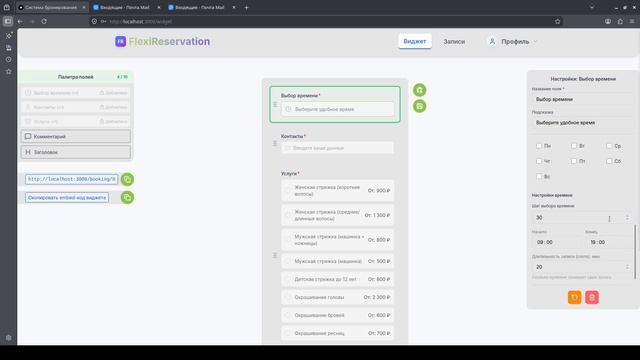Click sidebar AI sparkle icon
640x360 pixels.
click(x=9, y=36)
